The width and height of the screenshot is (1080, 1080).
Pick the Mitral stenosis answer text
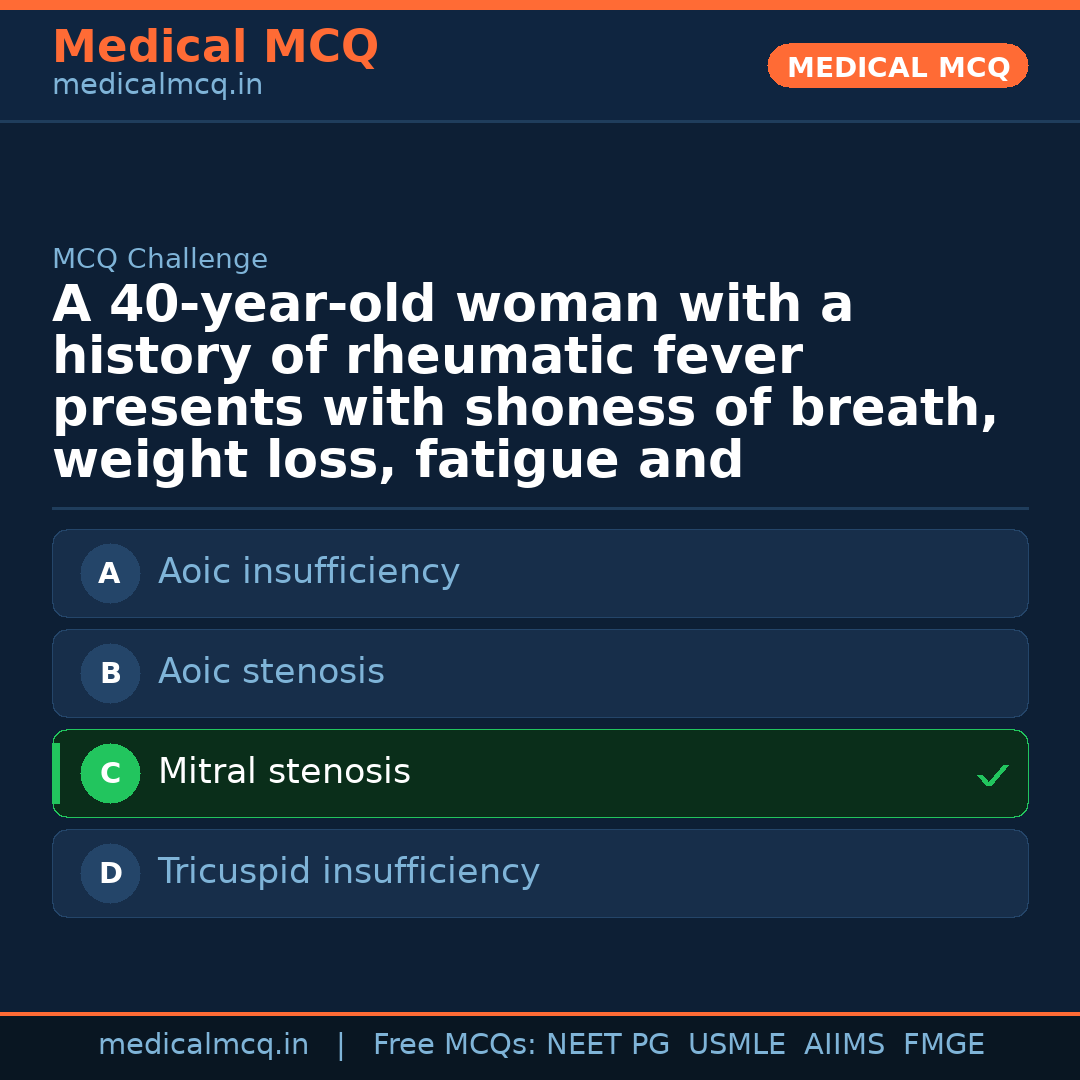coord(284,772)
